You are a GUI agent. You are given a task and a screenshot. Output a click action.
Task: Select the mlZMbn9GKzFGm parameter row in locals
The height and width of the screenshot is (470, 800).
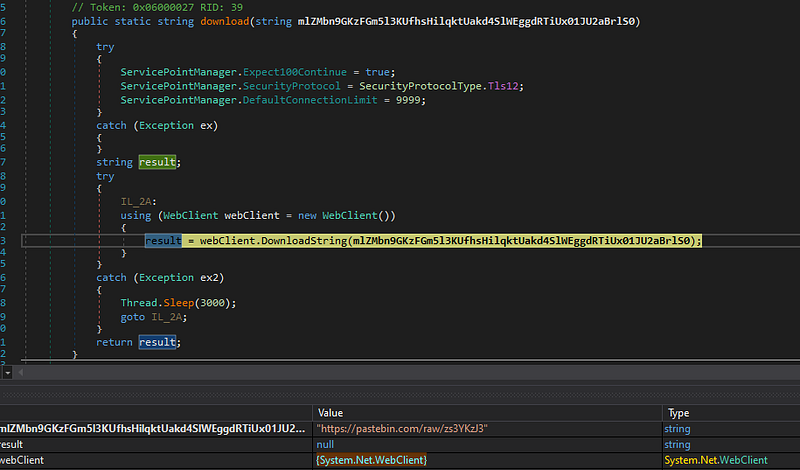(150, 428)
